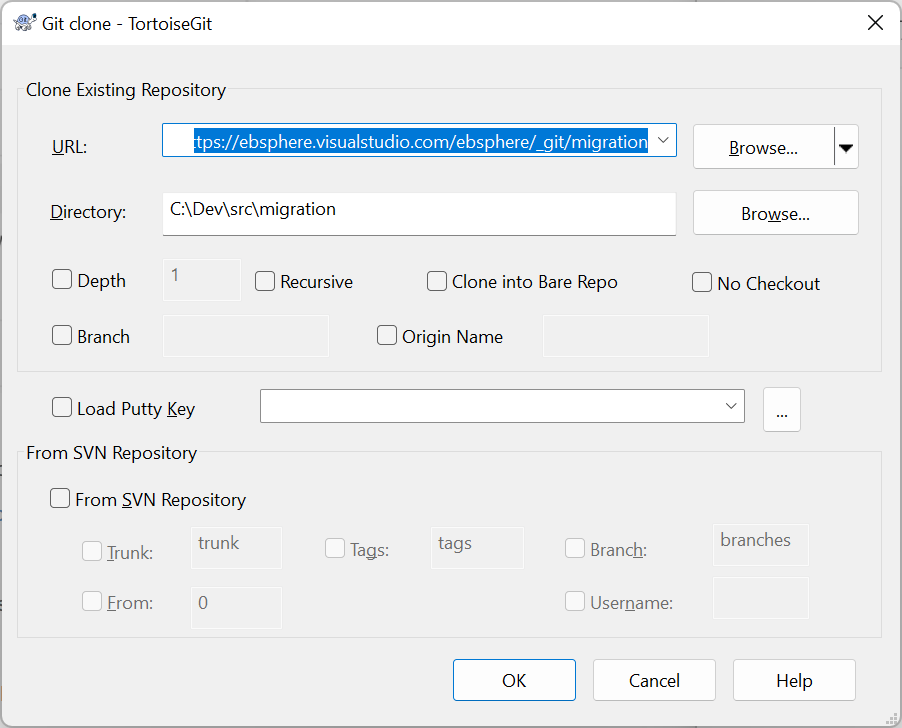Image resolution: width=902 pixels, height=728 pixels.
Task: Toggle the SVN Branch checkbox
Action: click(575, 548)
